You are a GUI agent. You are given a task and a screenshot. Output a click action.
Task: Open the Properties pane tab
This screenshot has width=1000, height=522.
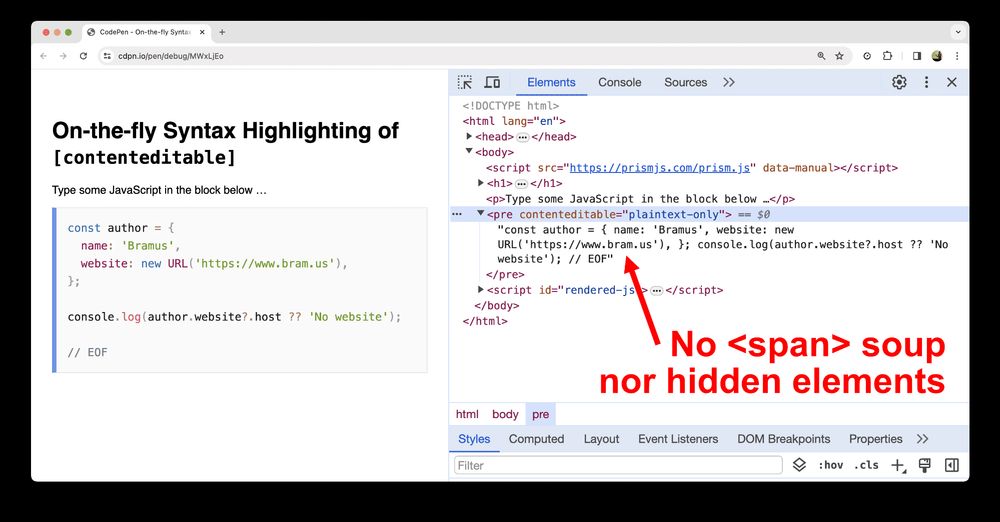point(876,439)
